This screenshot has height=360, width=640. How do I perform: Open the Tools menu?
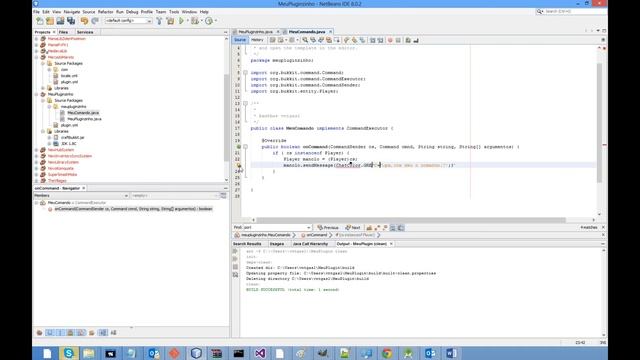coord(174,12)
